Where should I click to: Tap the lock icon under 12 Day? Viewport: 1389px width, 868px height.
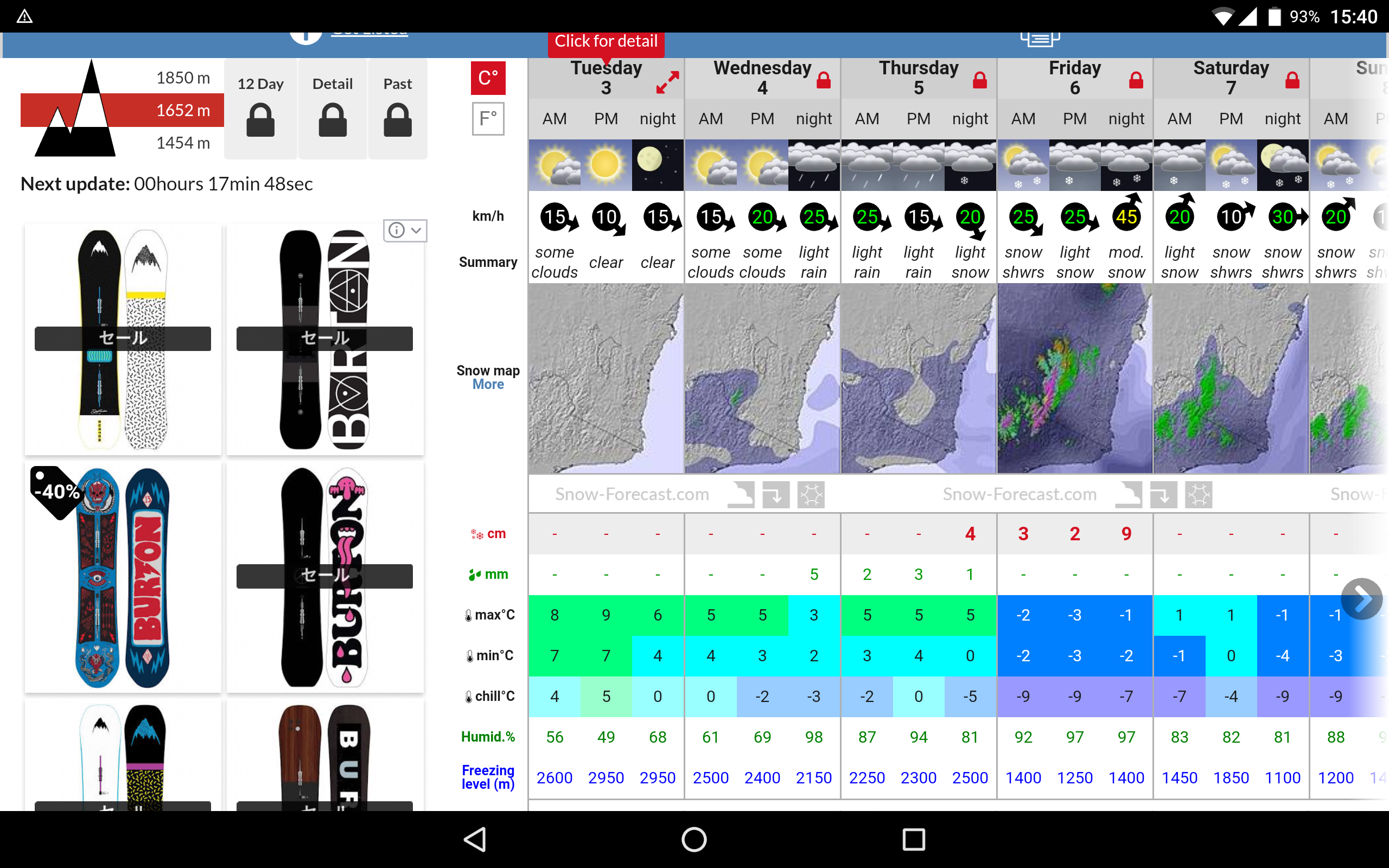260,120
